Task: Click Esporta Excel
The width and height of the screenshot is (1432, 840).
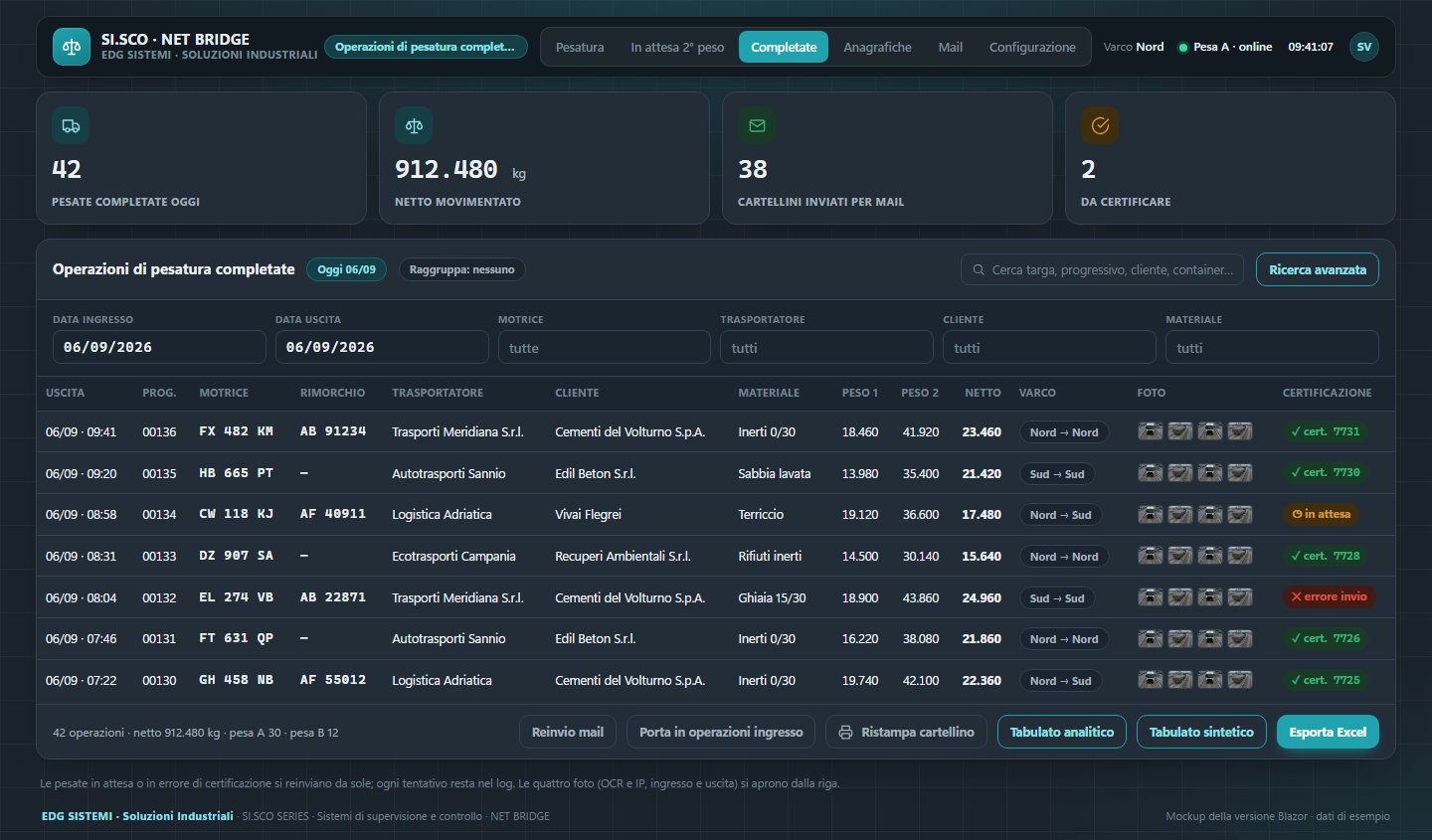Action: coord(1328,732)
